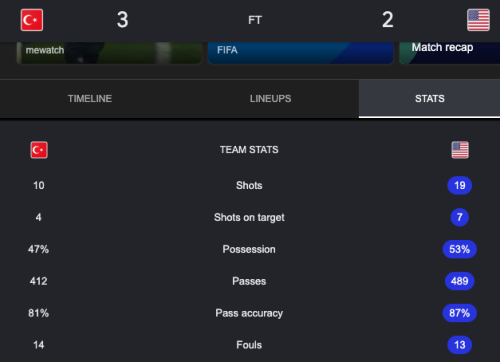Click the 489 passes badge
Viewport: 500px width, 362px height.
460,281
